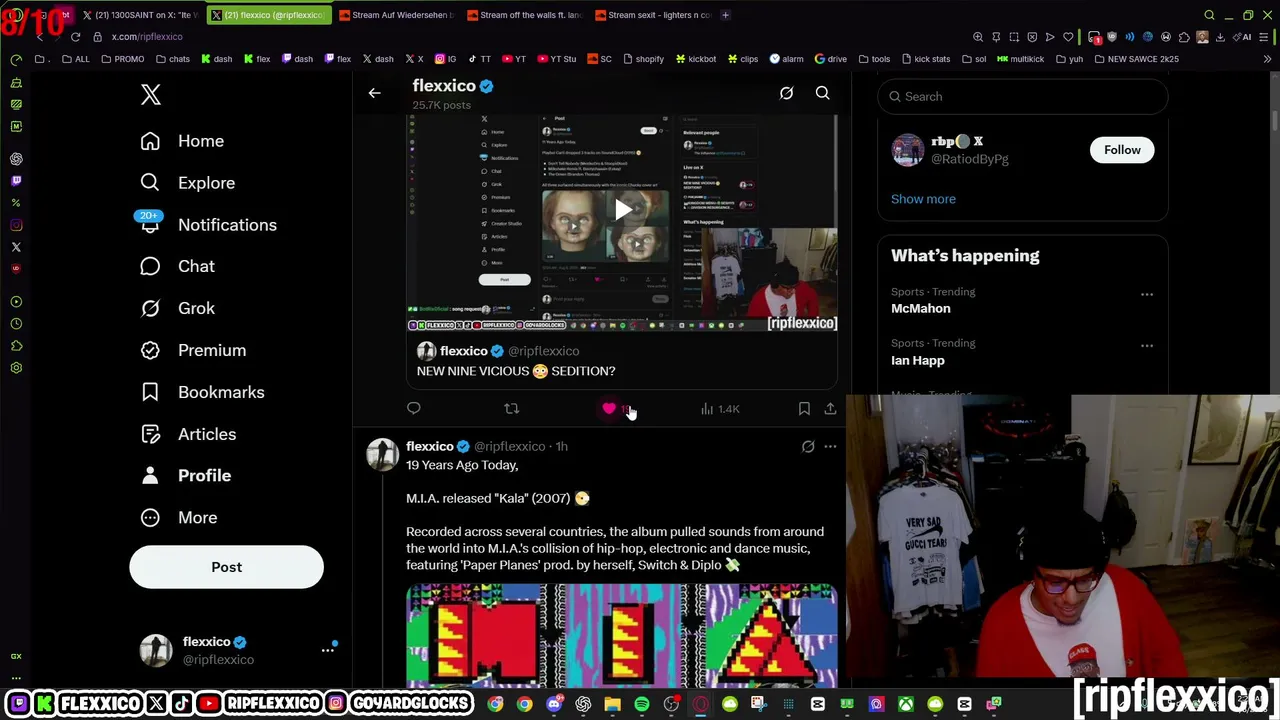Select the flexxico (@ripflexxico) browser tab
The height and width of the screenshot is (720, 1280).
pyautogui.click(x=268, y=15)
